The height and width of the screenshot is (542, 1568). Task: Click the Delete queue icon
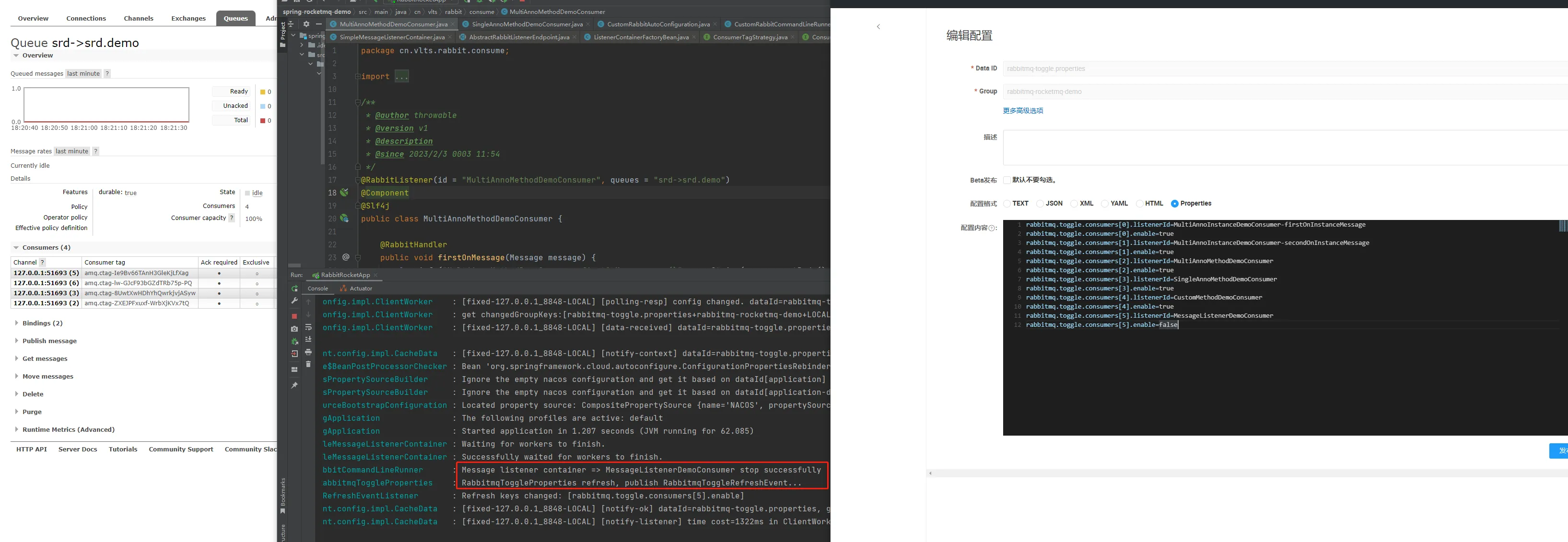pyautogui.click(x=30, y=393)
